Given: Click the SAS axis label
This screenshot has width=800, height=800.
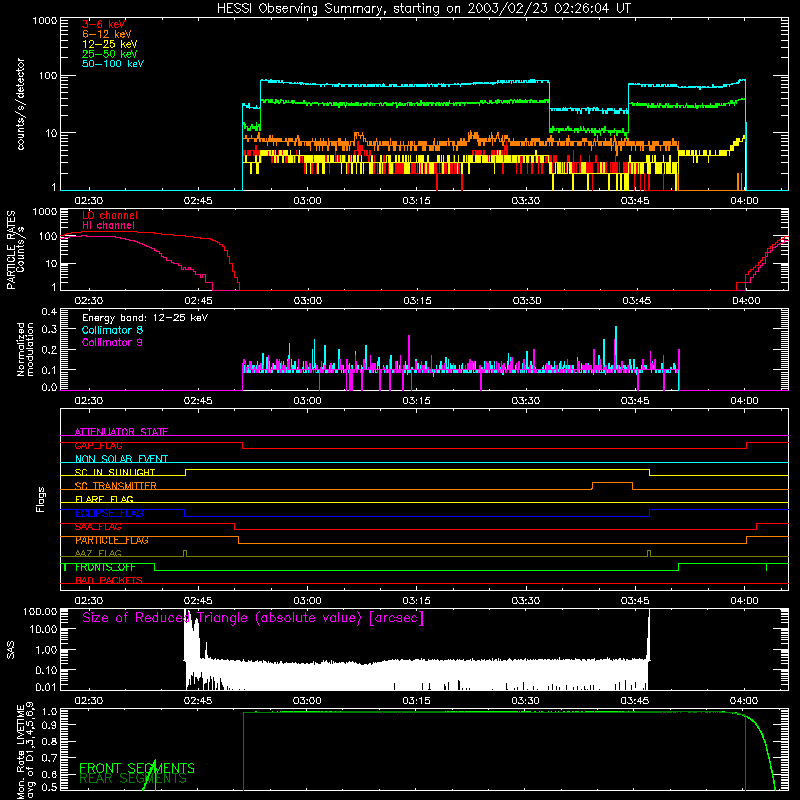Looking at the screenshot, I should click(x=10, y=651).
